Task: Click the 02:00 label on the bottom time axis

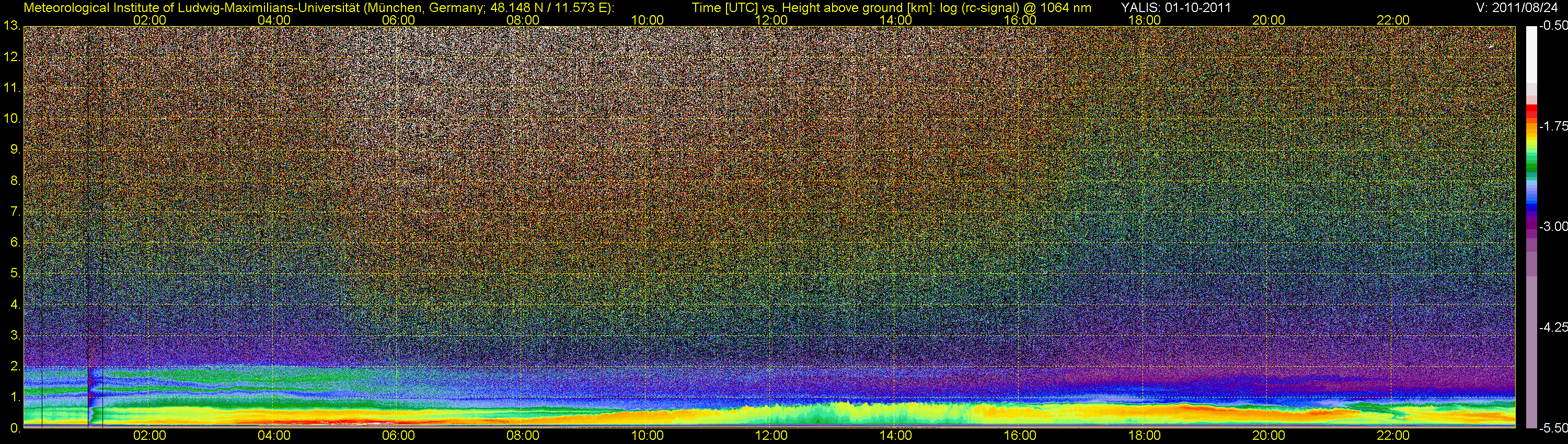Action: (149, 436)
